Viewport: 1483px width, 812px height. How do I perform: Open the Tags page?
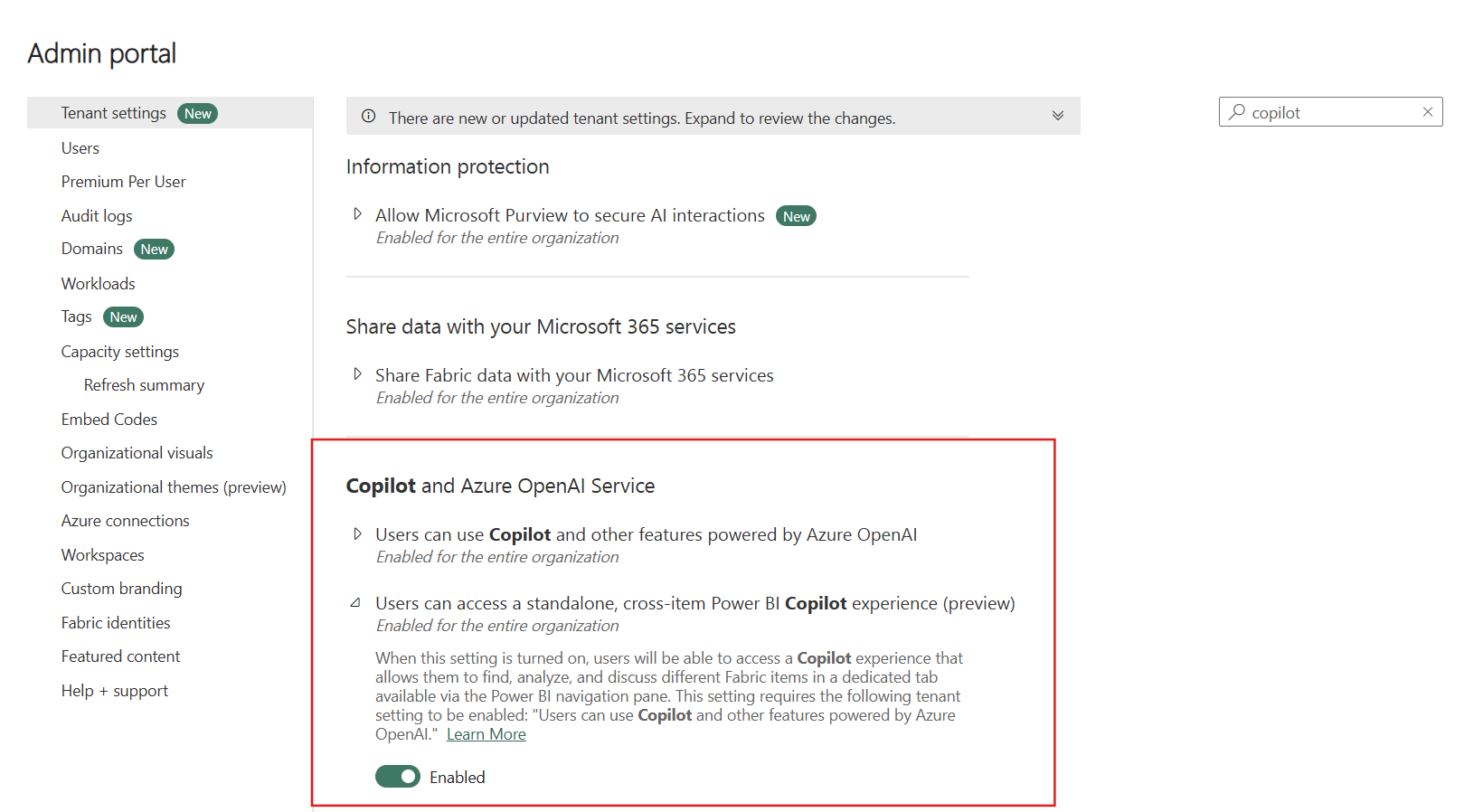pyautogui.click(x=77, y=317)
